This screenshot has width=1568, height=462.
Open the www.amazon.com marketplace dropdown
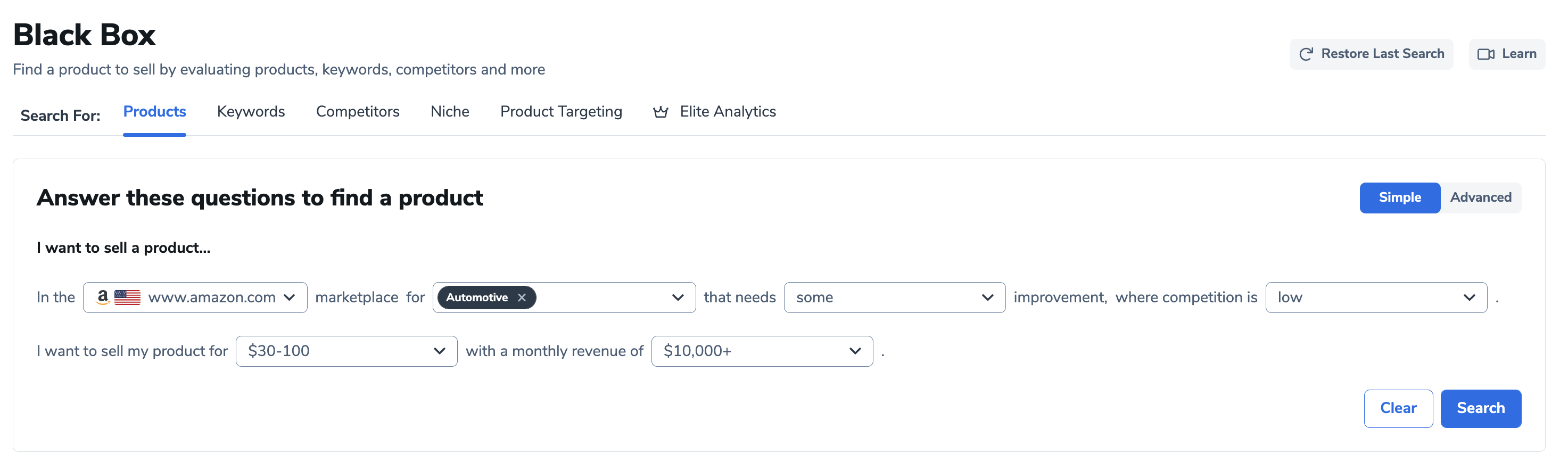195,298
